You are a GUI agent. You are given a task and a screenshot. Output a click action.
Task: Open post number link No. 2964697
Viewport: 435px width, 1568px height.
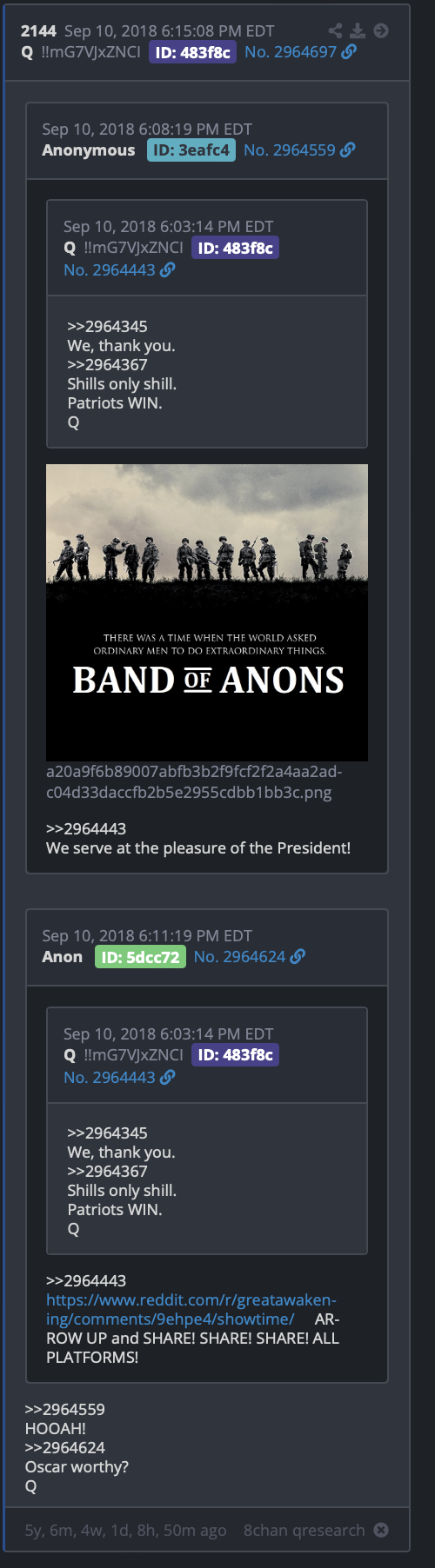tap(291, 52)
